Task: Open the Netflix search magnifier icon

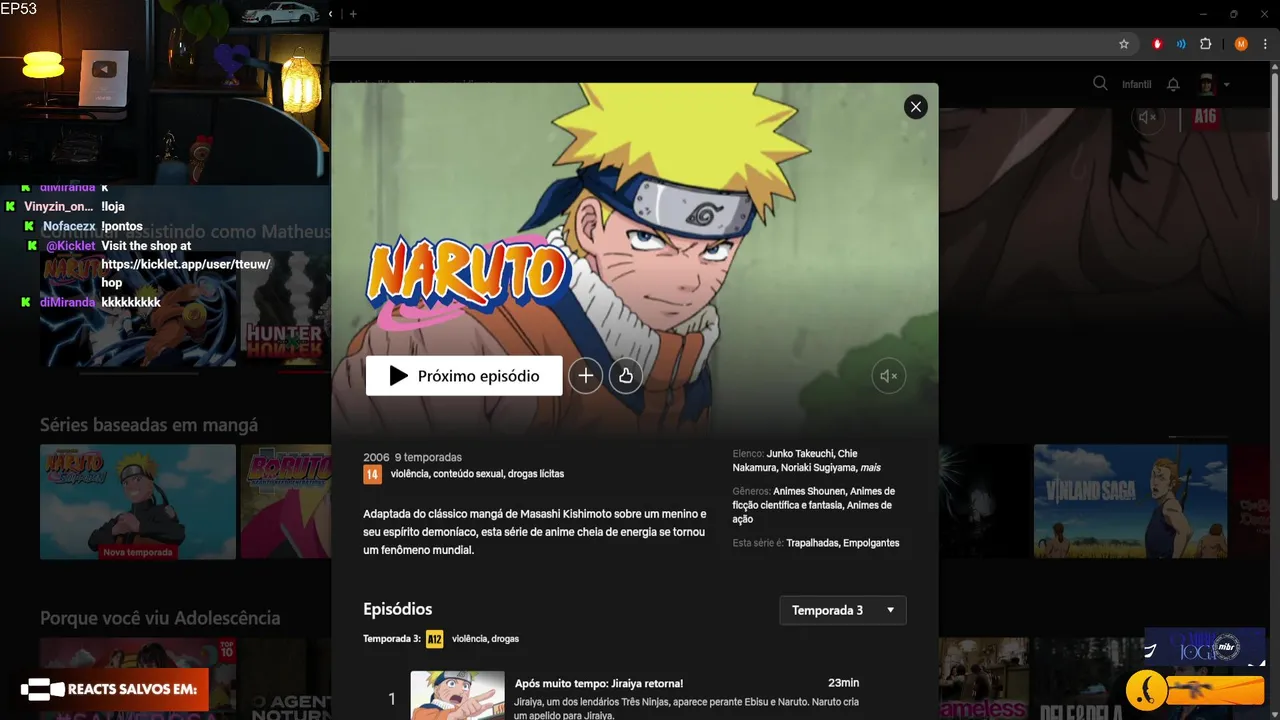Action: point(1100,84)
